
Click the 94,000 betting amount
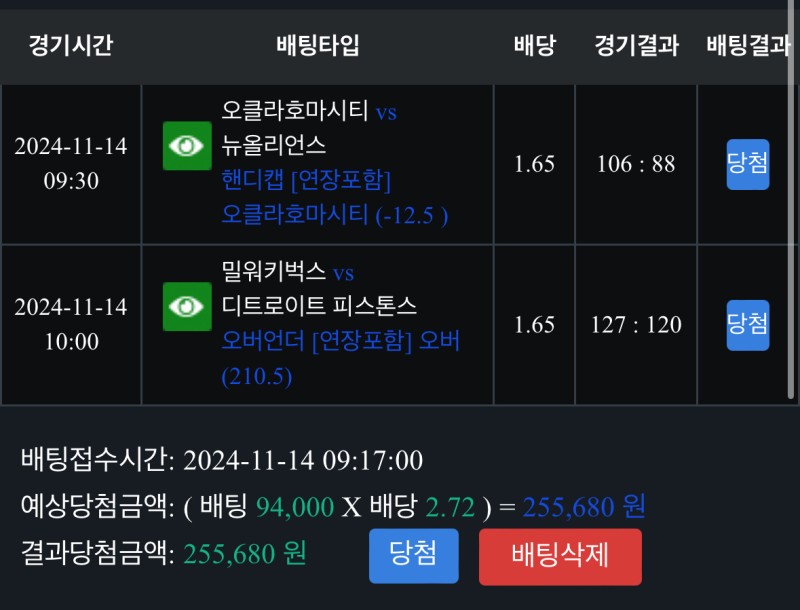pos(294,507)
